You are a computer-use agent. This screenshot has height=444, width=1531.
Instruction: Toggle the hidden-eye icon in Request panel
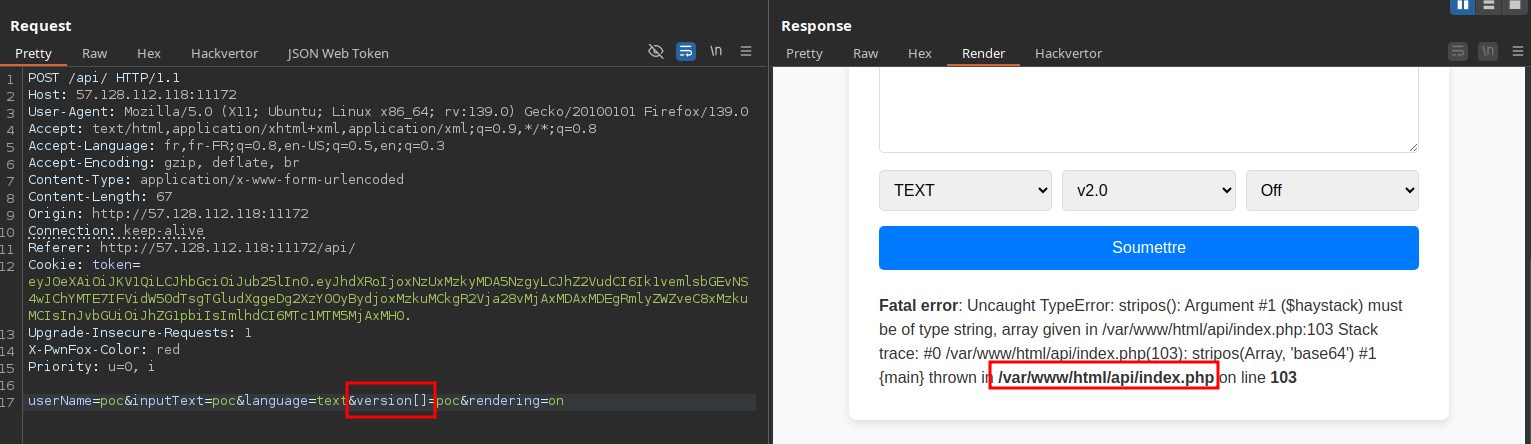click(656, 51)
